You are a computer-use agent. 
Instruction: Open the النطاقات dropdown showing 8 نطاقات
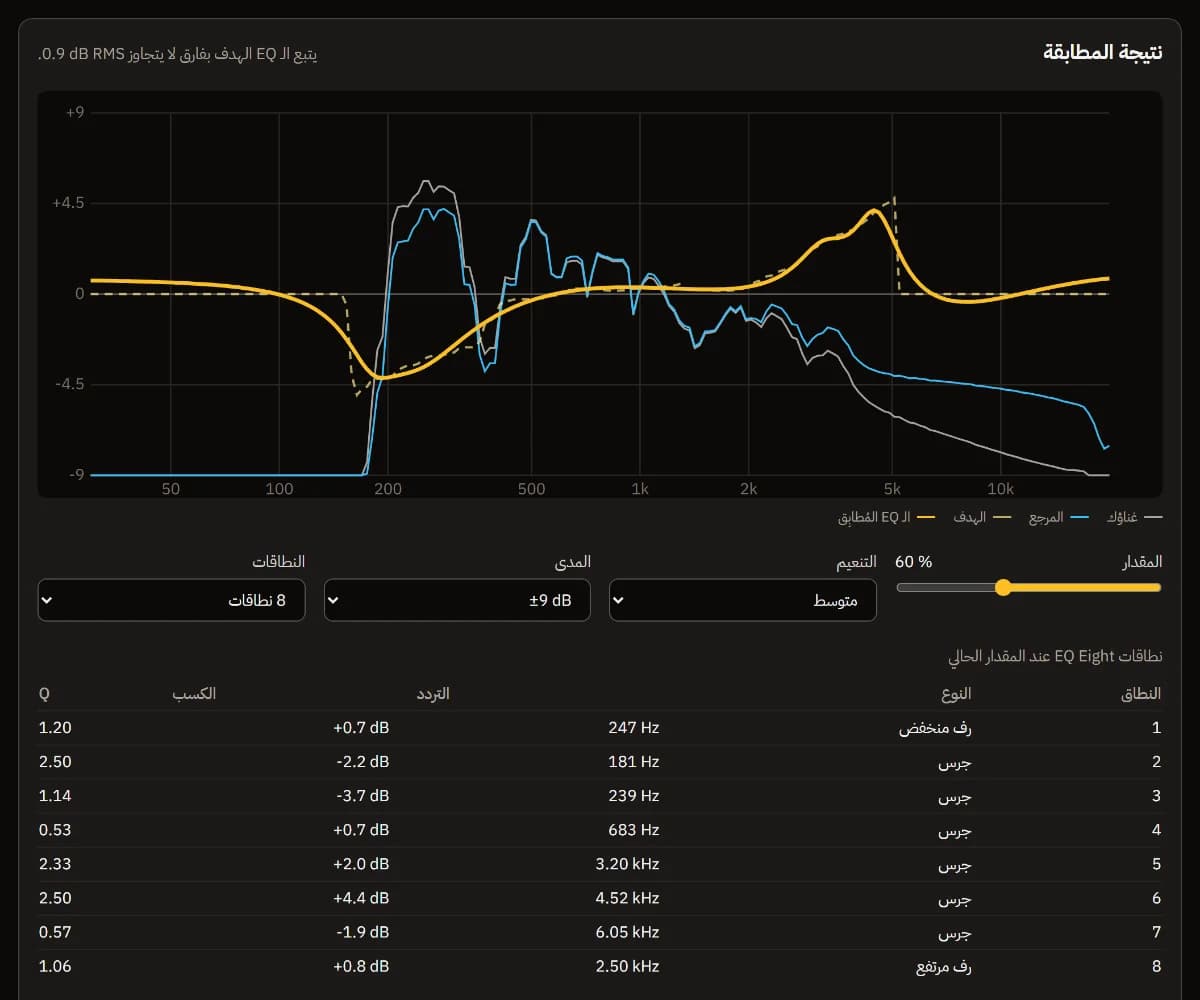coord(171,600)
